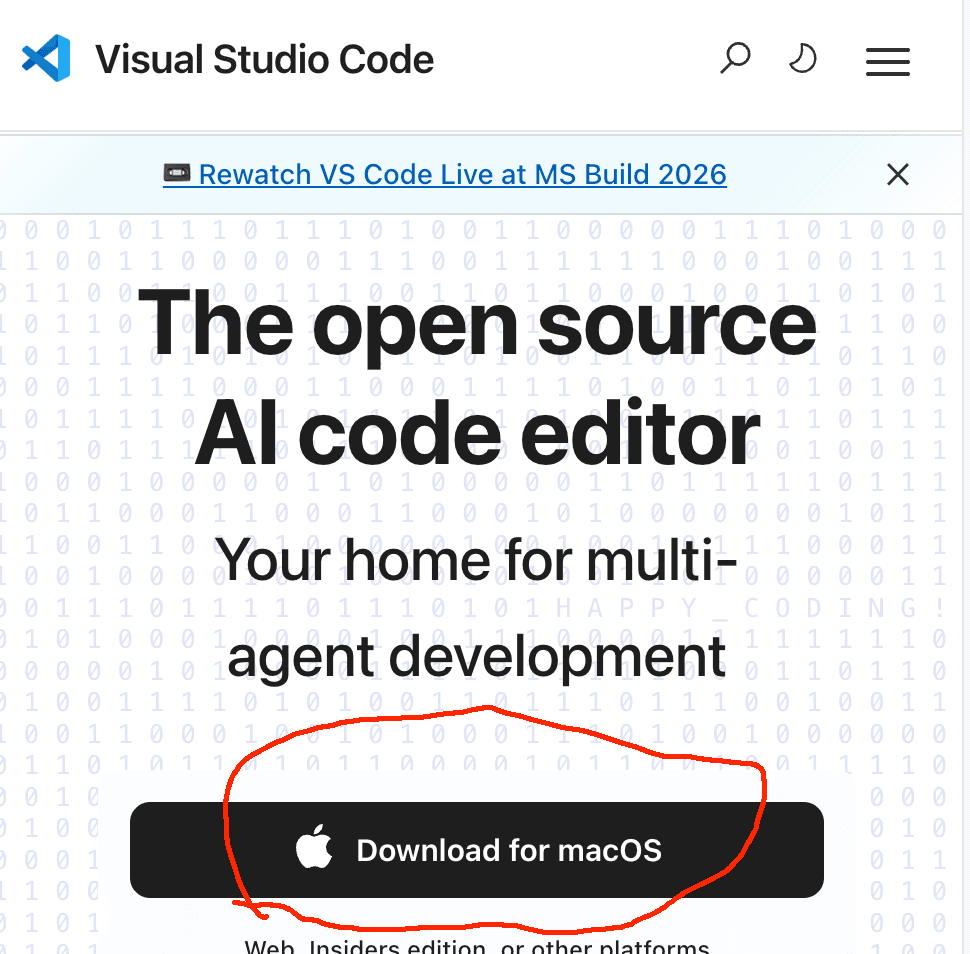The width and height of the screenshot is (970, 954).
Task: Open the site search magnifier icon
Action: (x=735, y=58)
